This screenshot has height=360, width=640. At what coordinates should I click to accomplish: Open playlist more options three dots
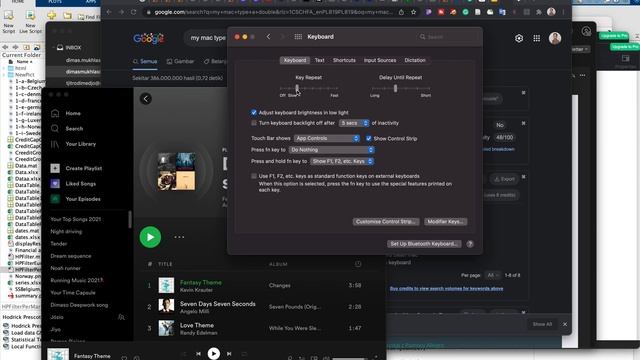click(179, 237)
